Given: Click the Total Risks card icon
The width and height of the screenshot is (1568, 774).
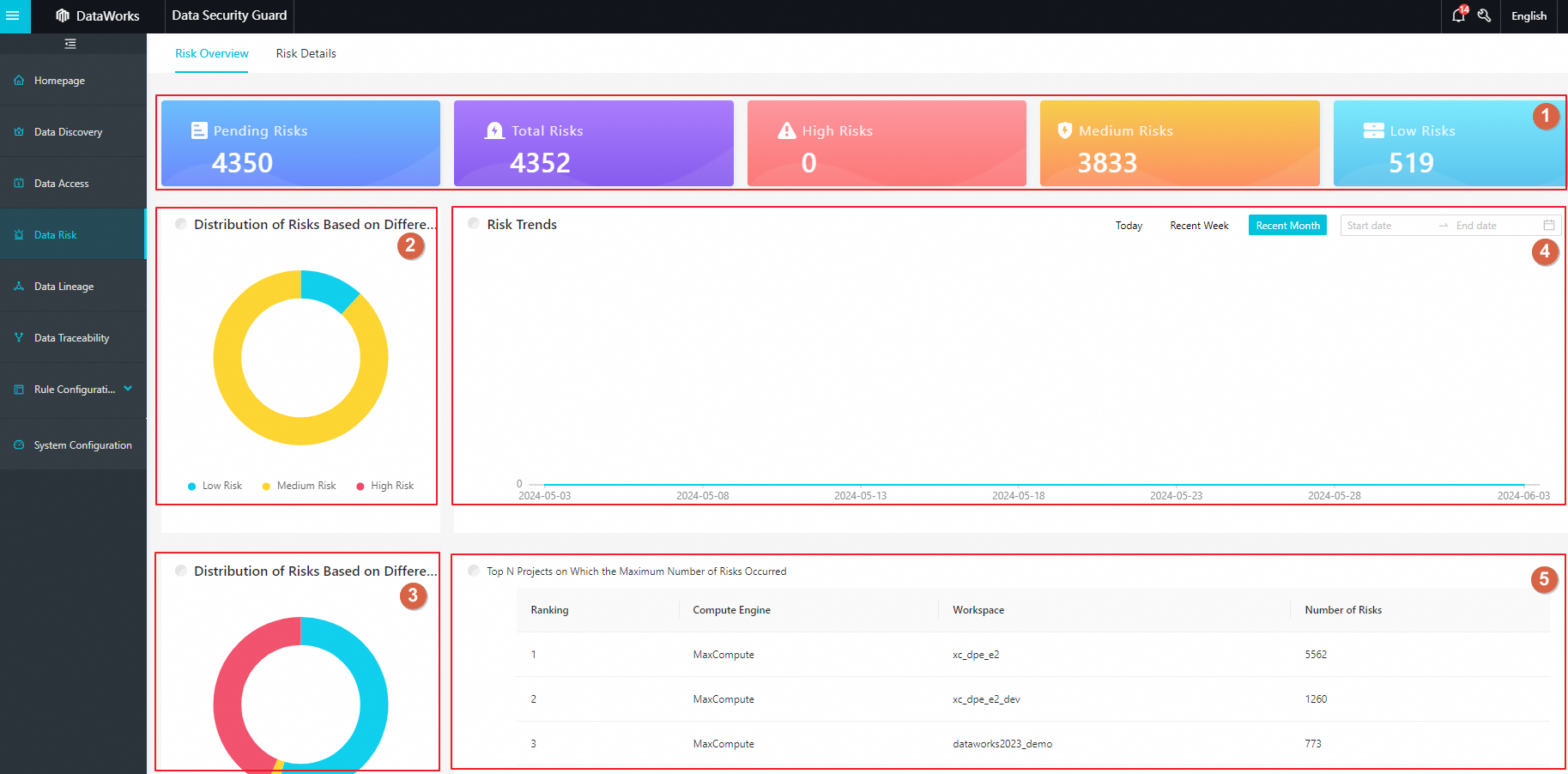Looking at the screenshot, I should [495, 130].
